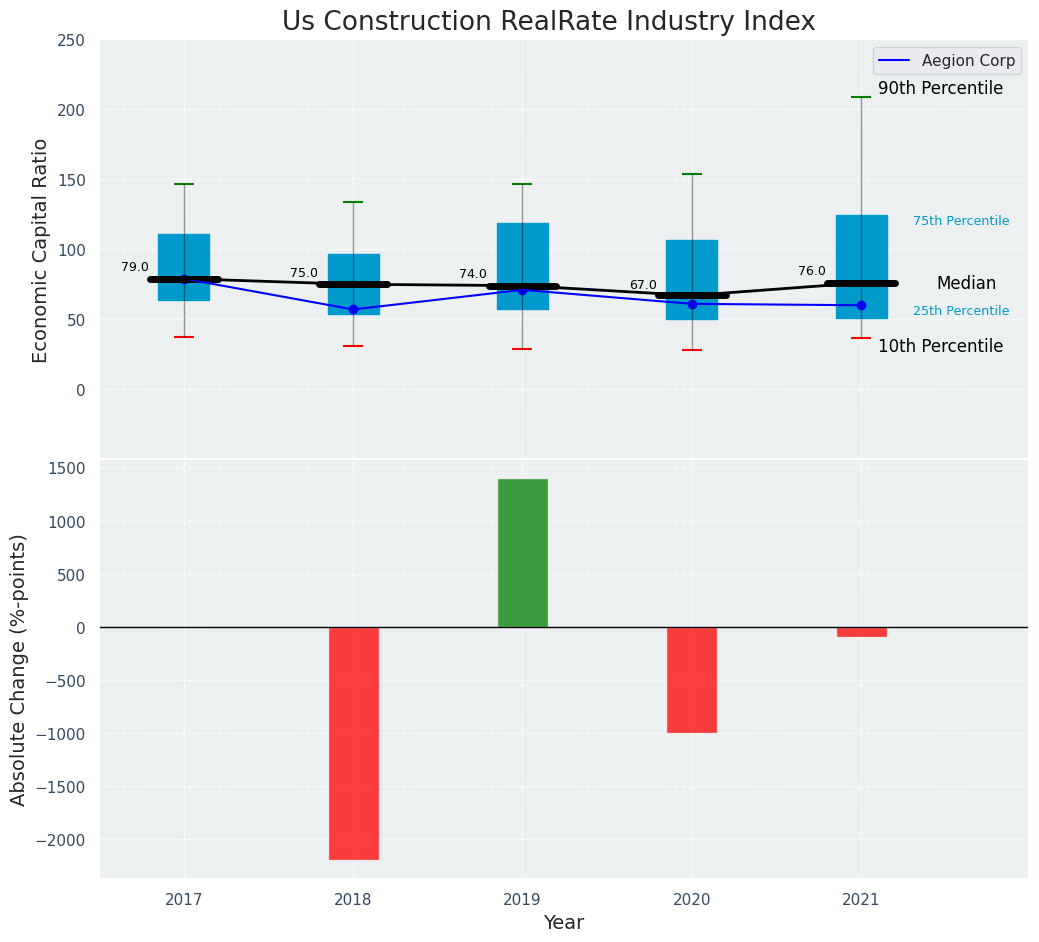Click Aegion Corp's 2018 data point
1039x942 pixels.
click(353, 310)
